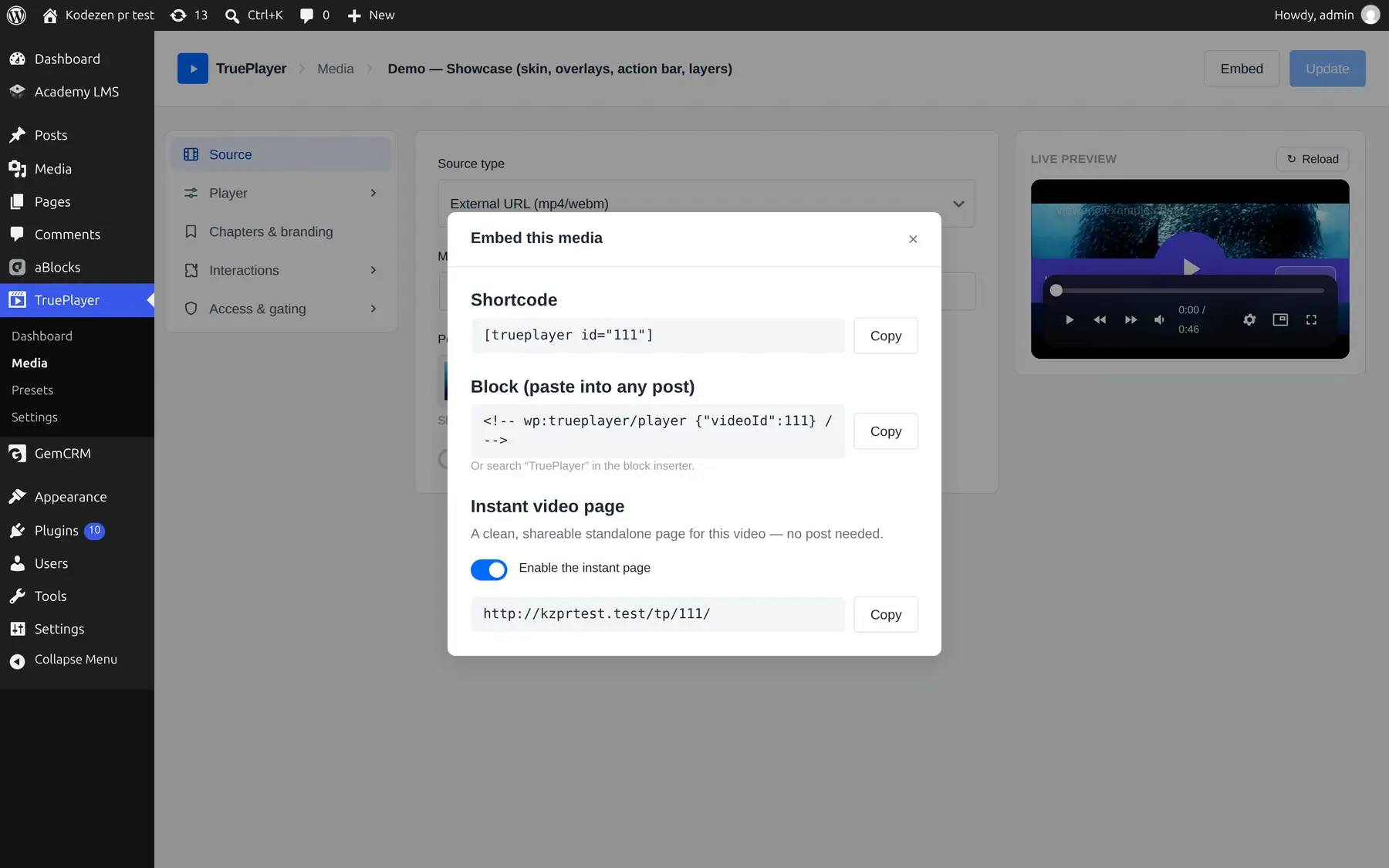The width and height of the screenshot is (1389, 868).
Task: Expand the Access & gating chevron
Action: coord(373,309)
